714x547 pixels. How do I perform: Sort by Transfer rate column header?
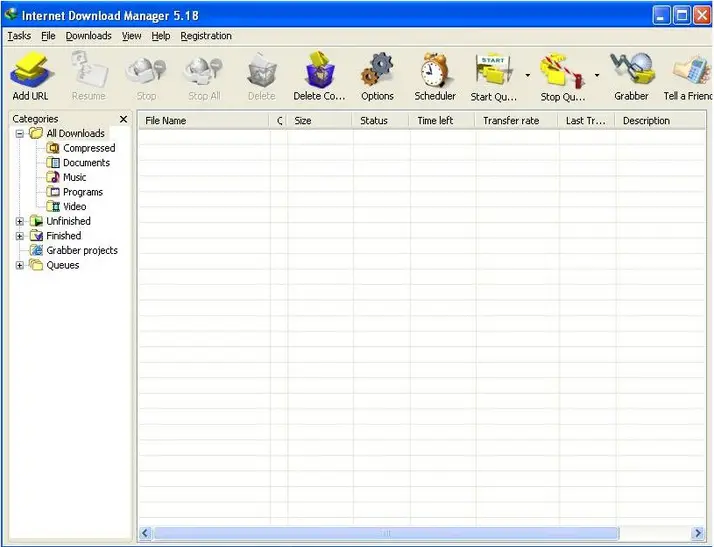point(517,121)
